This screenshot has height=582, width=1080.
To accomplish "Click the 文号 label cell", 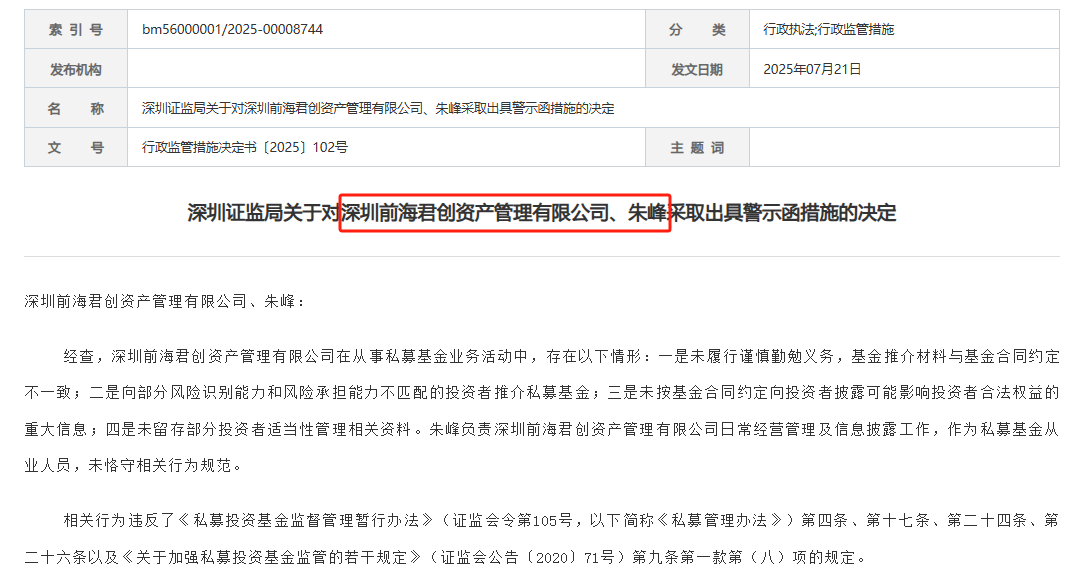I will (x=76, y=147).
